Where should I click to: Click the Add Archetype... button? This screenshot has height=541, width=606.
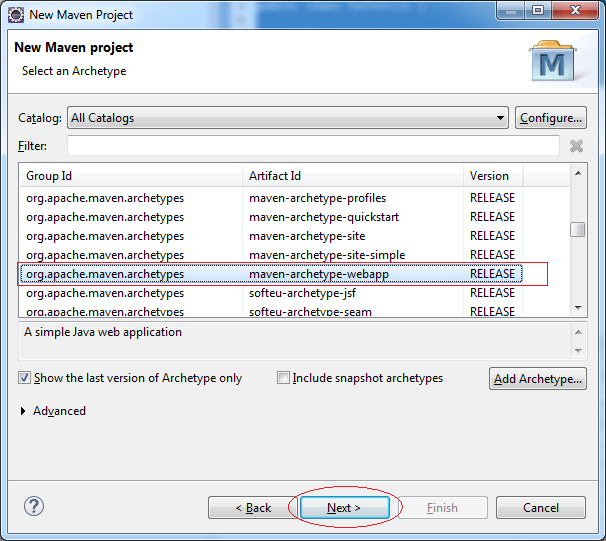tap(538, 379)
